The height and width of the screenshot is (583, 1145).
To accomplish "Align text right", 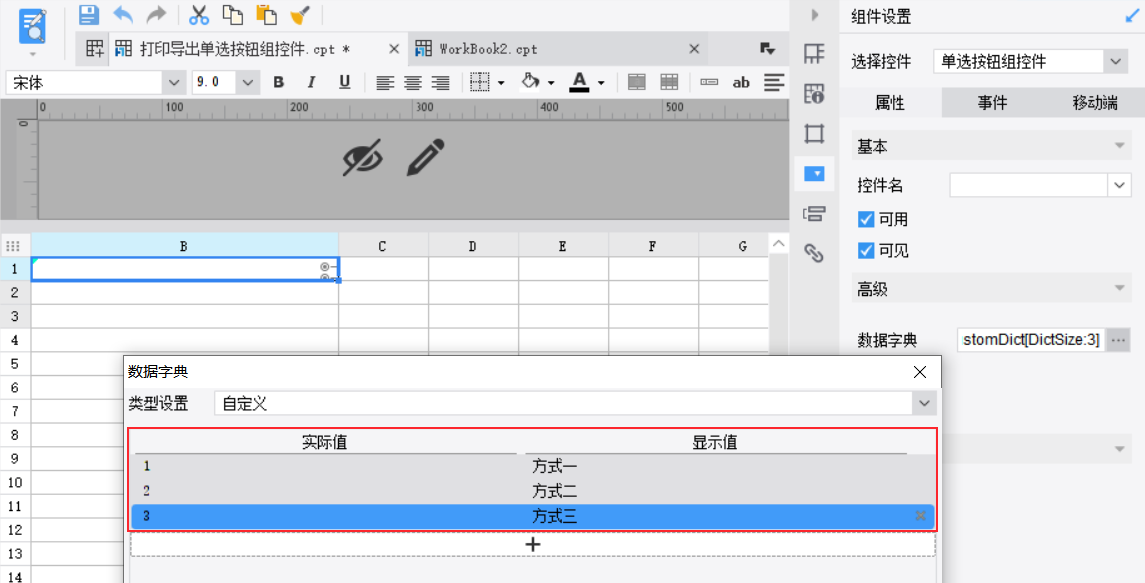I will coord(440,83).
